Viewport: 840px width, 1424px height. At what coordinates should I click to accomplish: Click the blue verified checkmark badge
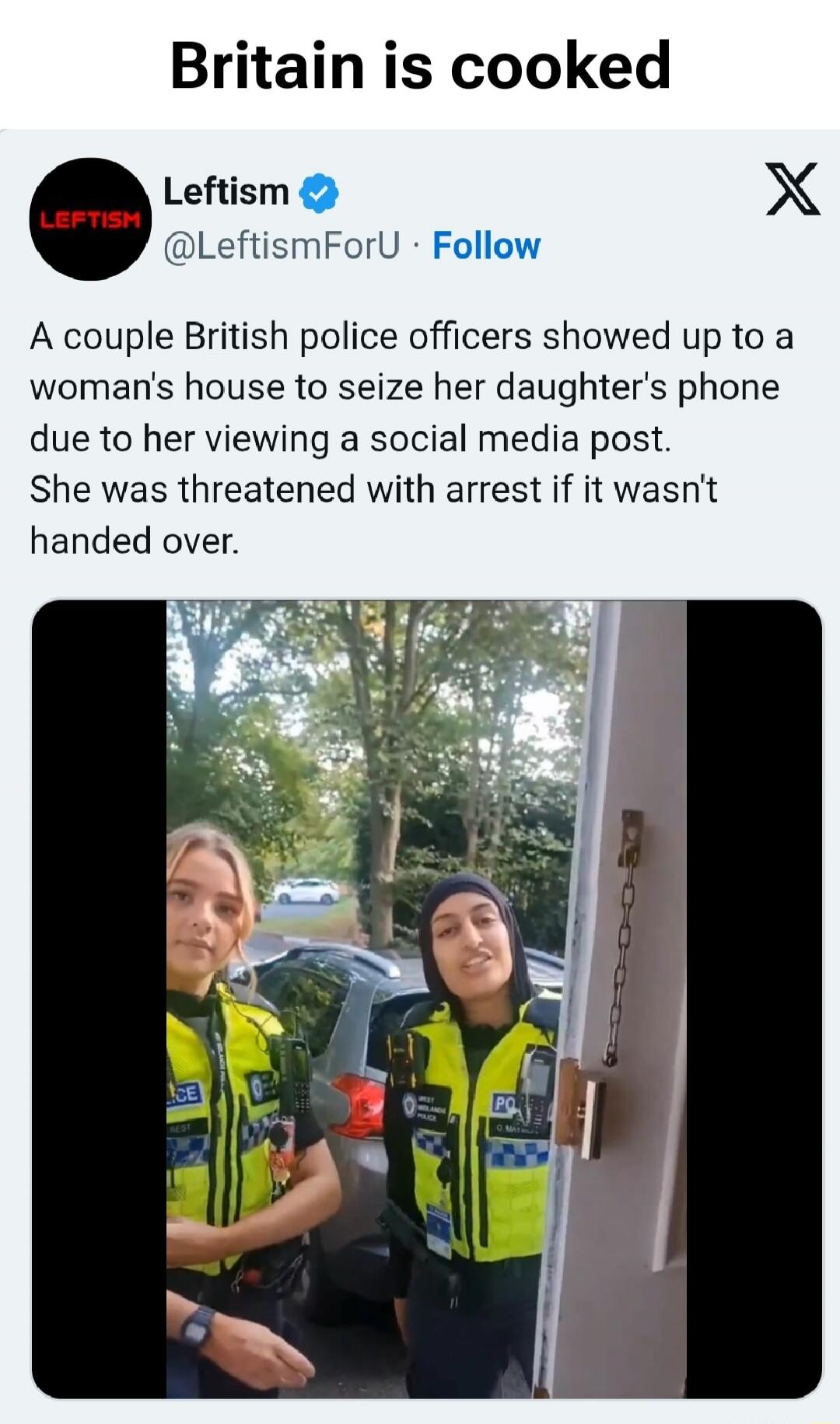pos(319,194)
